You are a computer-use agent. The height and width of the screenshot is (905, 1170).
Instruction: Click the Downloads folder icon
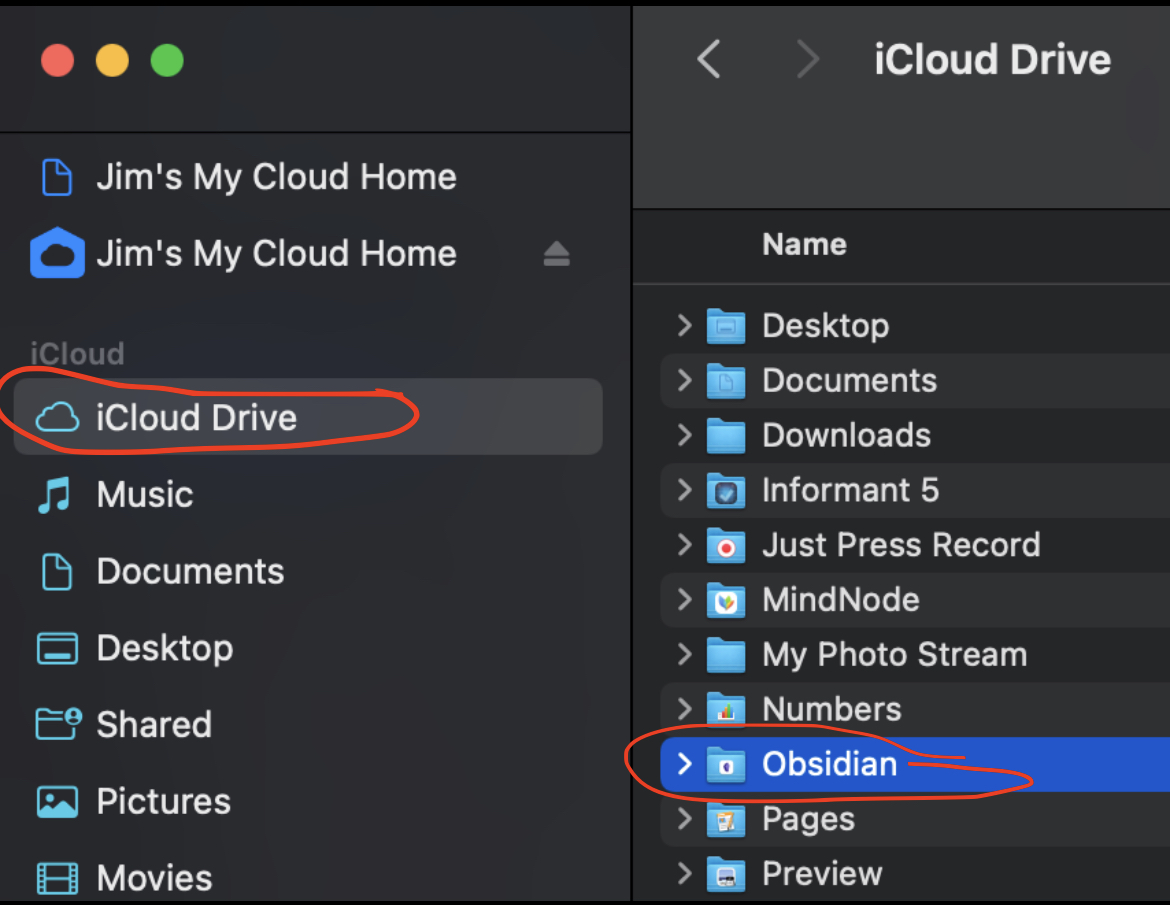(725, 436)
